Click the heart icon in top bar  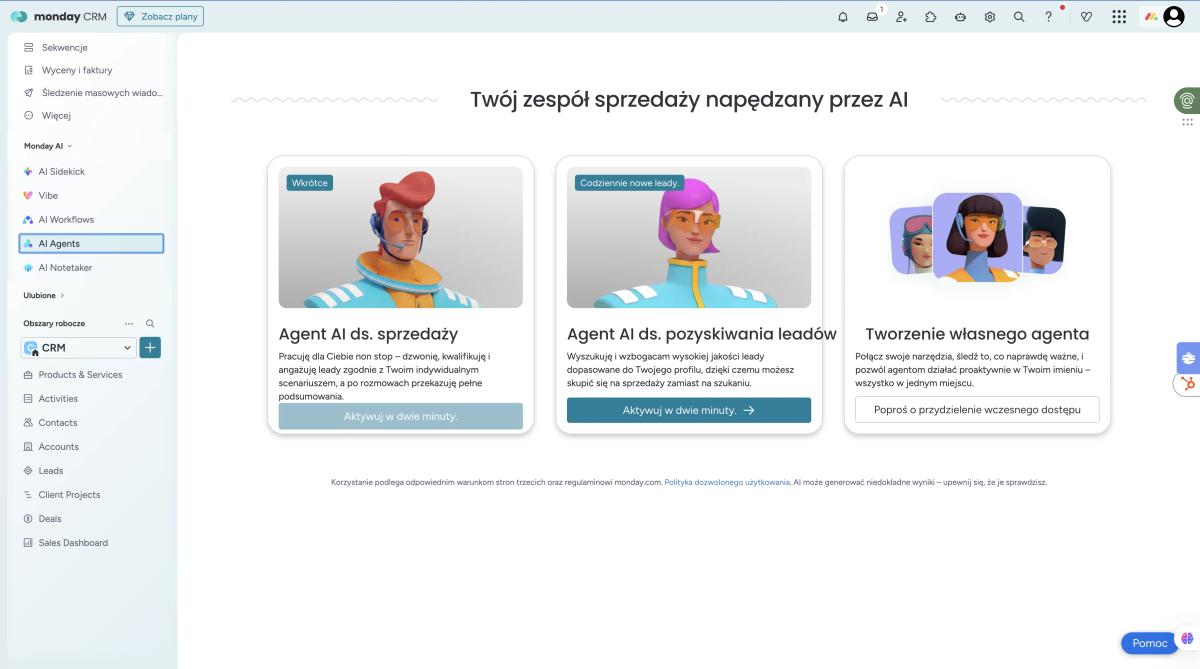1086,17
